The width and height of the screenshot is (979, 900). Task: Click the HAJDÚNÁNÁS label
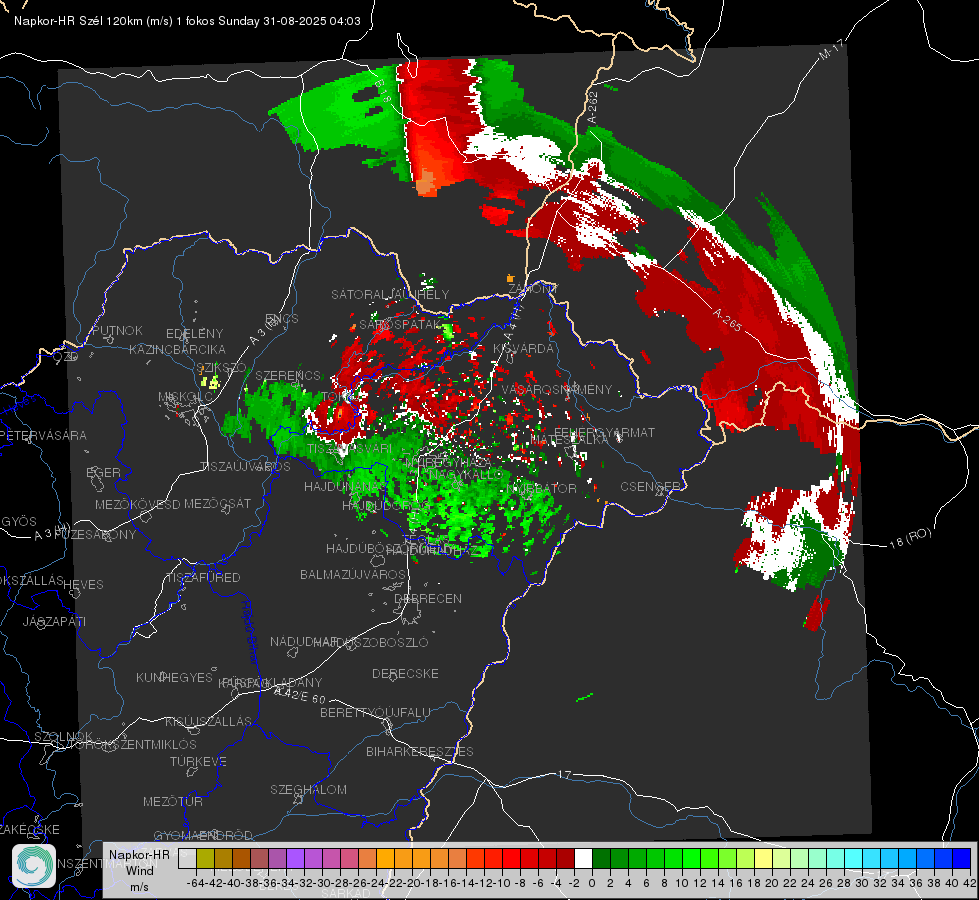[x=342, y=487]
